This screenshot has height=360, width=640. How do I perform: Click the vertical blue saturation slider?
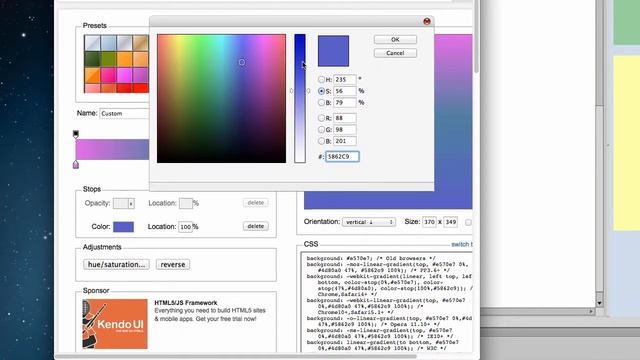300,98
